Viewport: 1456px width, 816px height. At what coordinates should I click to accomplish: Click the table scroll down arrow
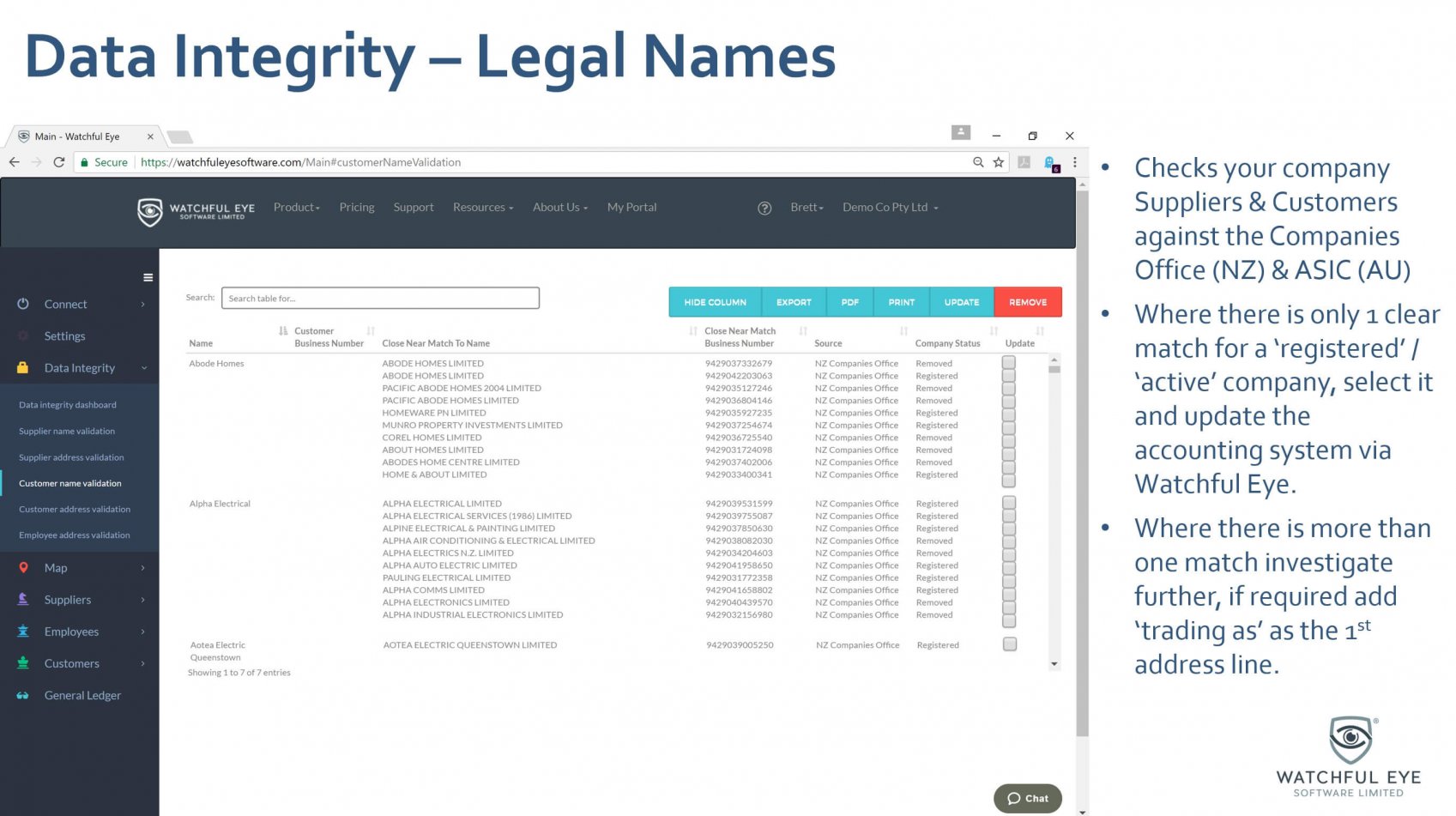pyautogui.click(x=1054, y=664)
